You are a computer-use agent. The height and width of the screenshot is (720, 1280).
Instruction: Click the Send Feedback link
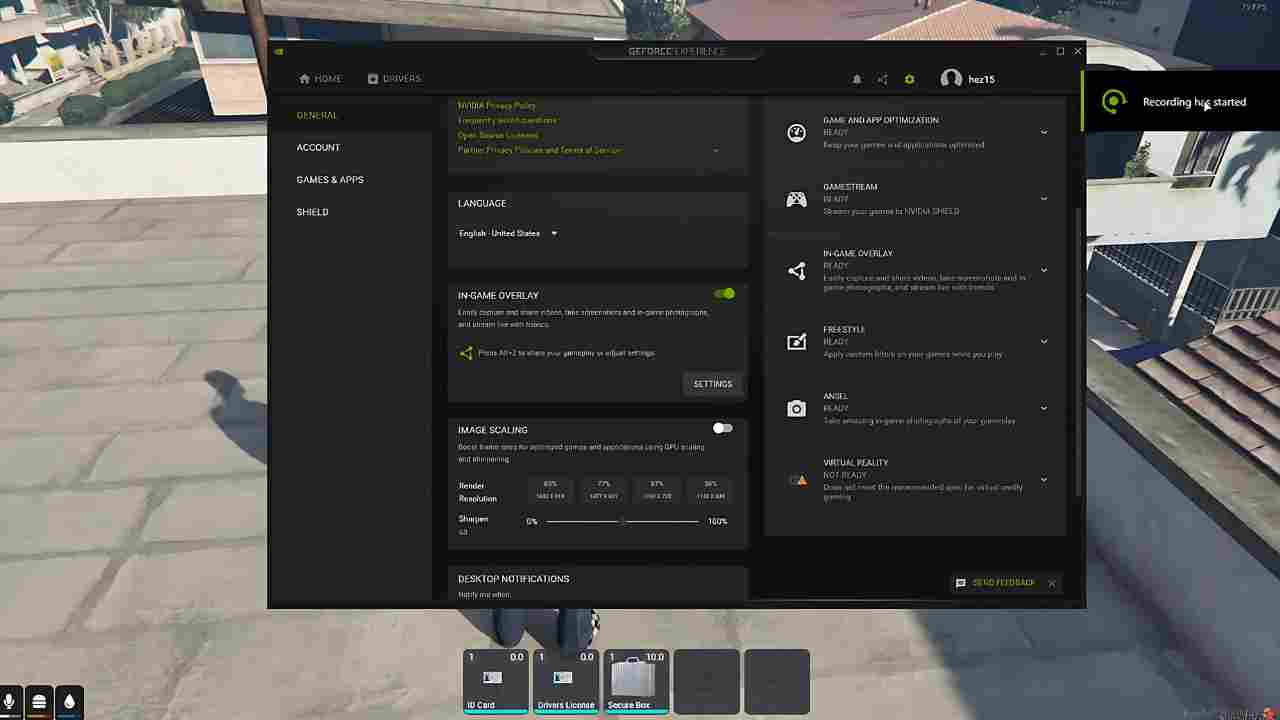[1003, 583]
